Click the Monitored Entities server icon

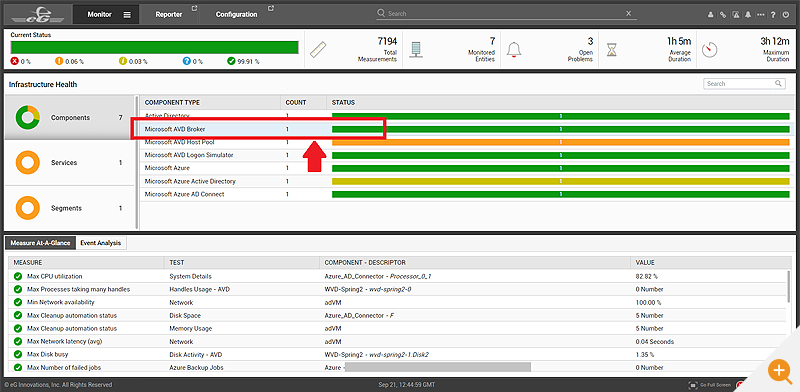(417, 49)
